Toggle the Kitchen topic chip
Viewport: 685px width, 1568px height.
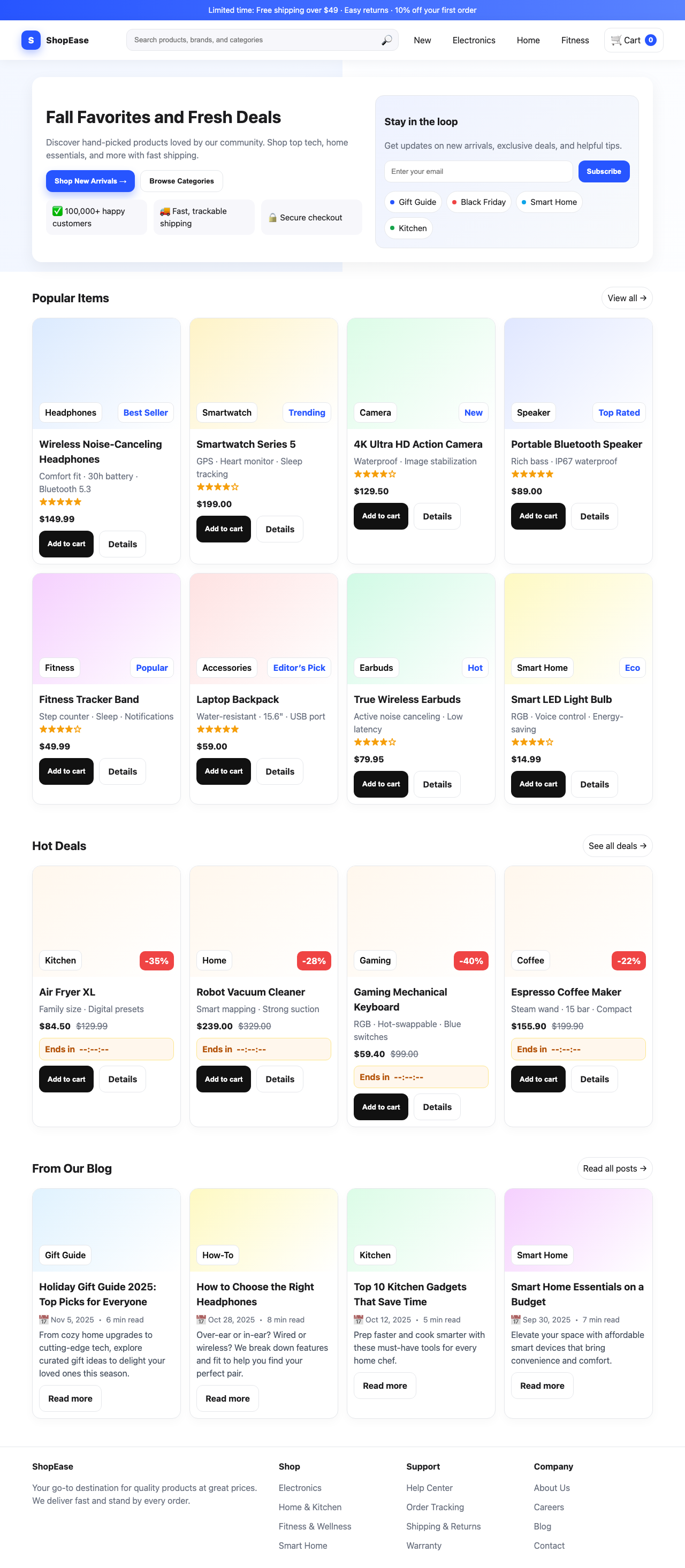click(x=408, y=228)
